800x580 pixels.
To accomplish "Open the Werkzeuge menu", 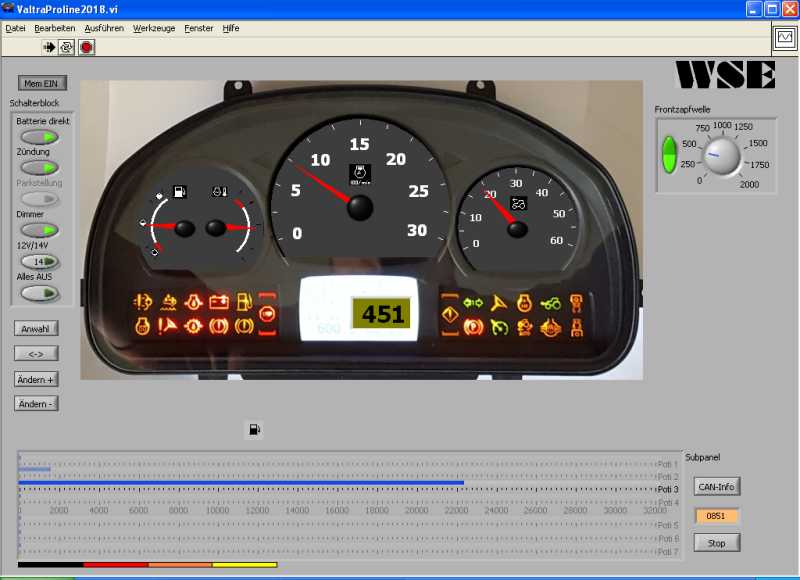I will (154, 29).
